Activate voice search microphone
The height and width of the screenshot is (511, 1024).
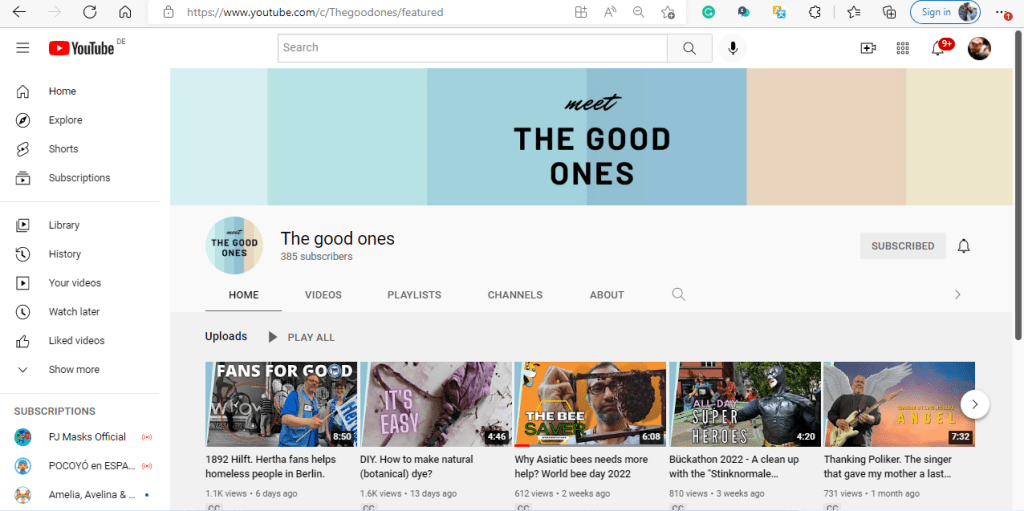click(x=733, y=48)
